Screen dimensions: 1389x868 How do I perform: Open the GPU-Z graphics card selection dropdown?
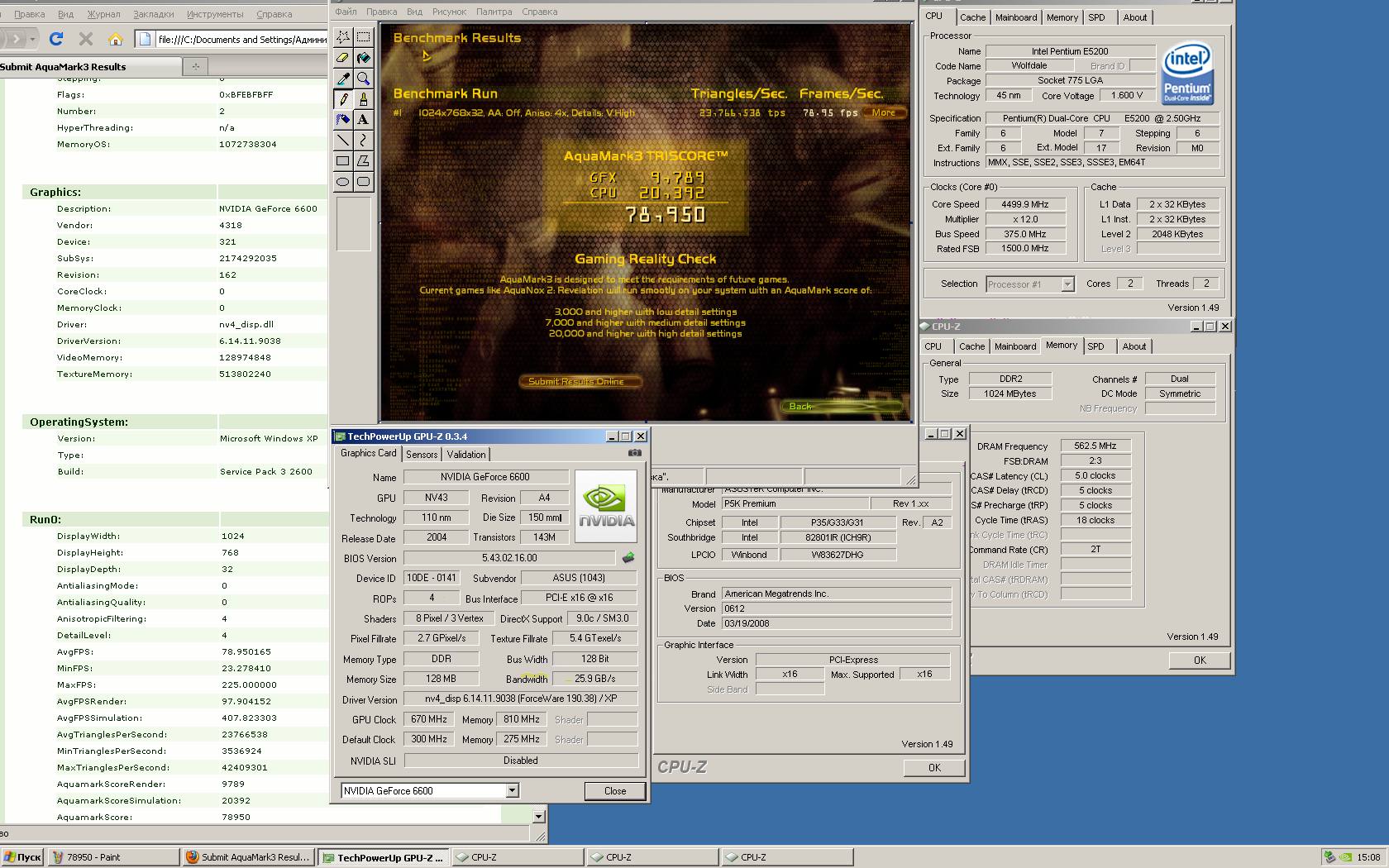tap(512, 790)
